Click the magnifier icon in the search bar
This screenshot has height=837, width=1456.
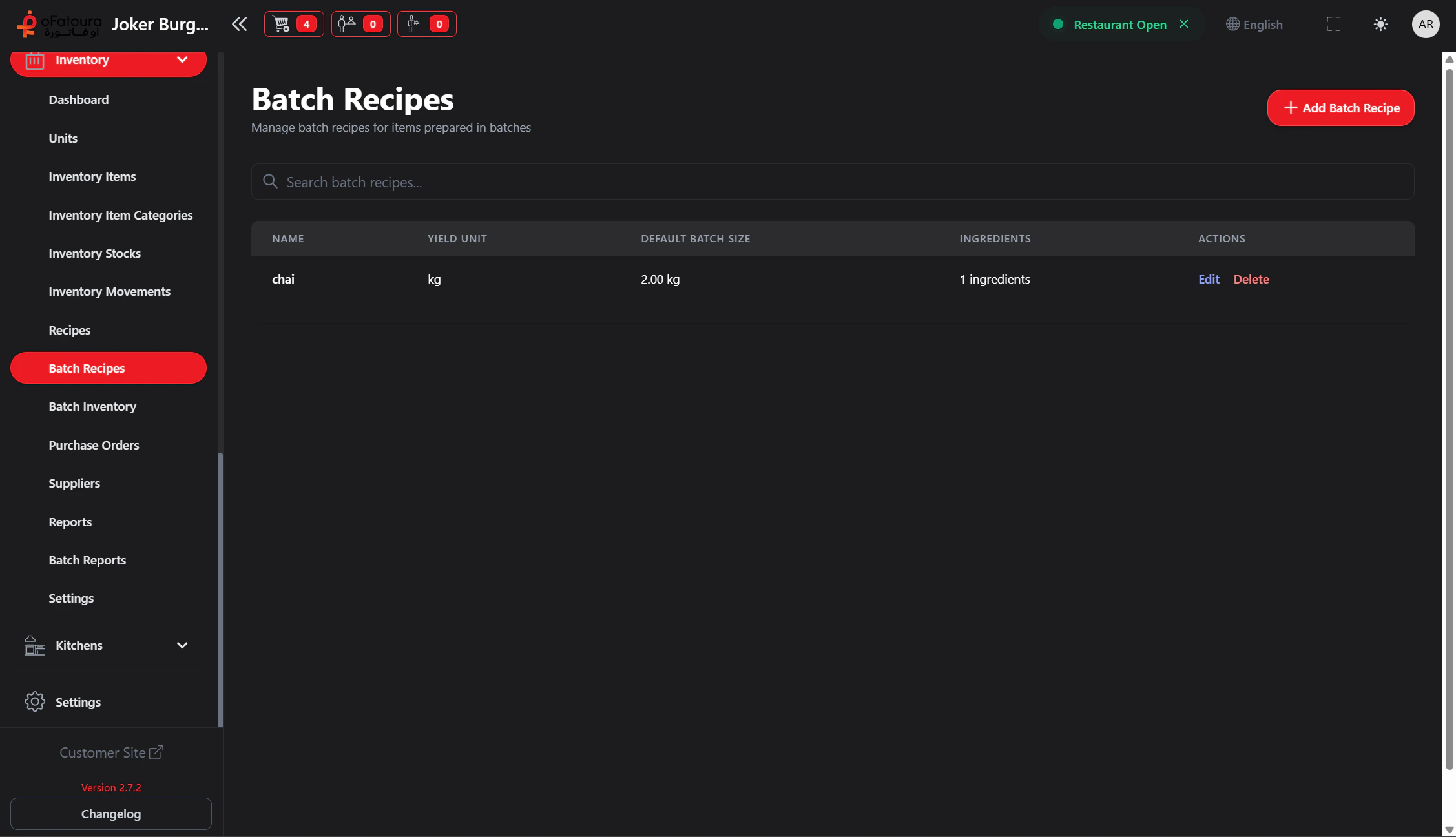tap(270, 181)
